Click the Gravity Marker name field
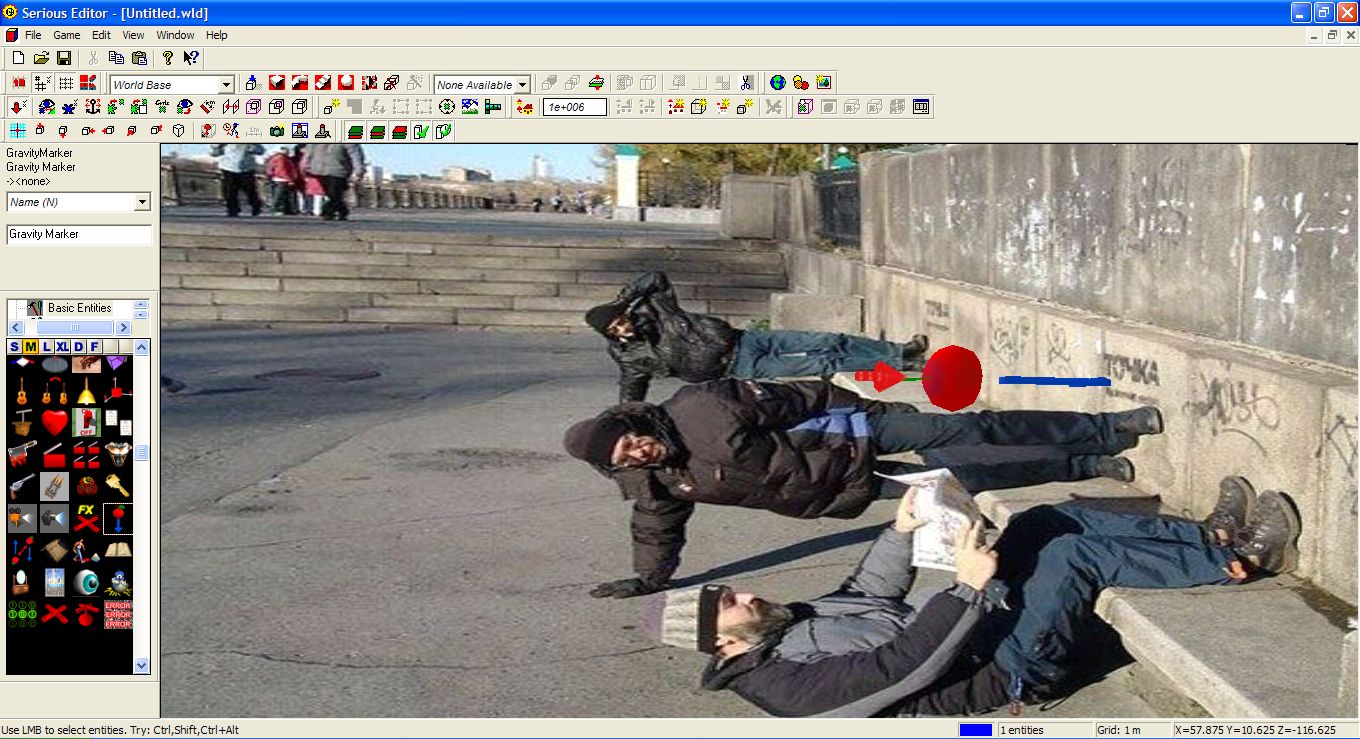This screenshot has width=1360, height=739. pyautogui.click(x=79, y=234)
